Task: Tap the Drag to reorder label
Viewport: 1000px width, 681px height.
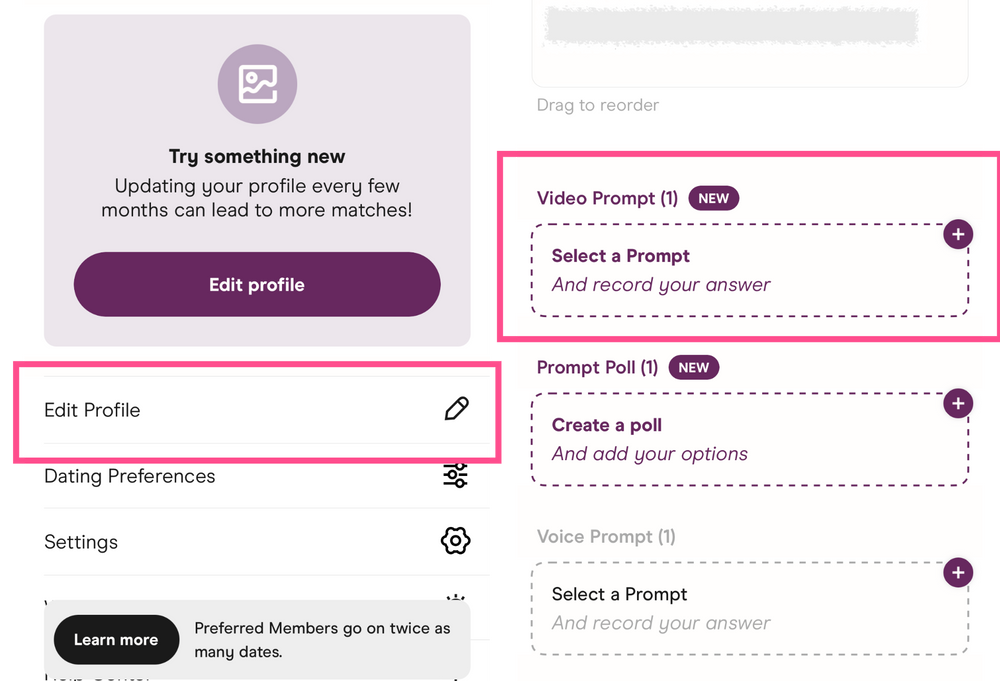Action: coord(597,105)
